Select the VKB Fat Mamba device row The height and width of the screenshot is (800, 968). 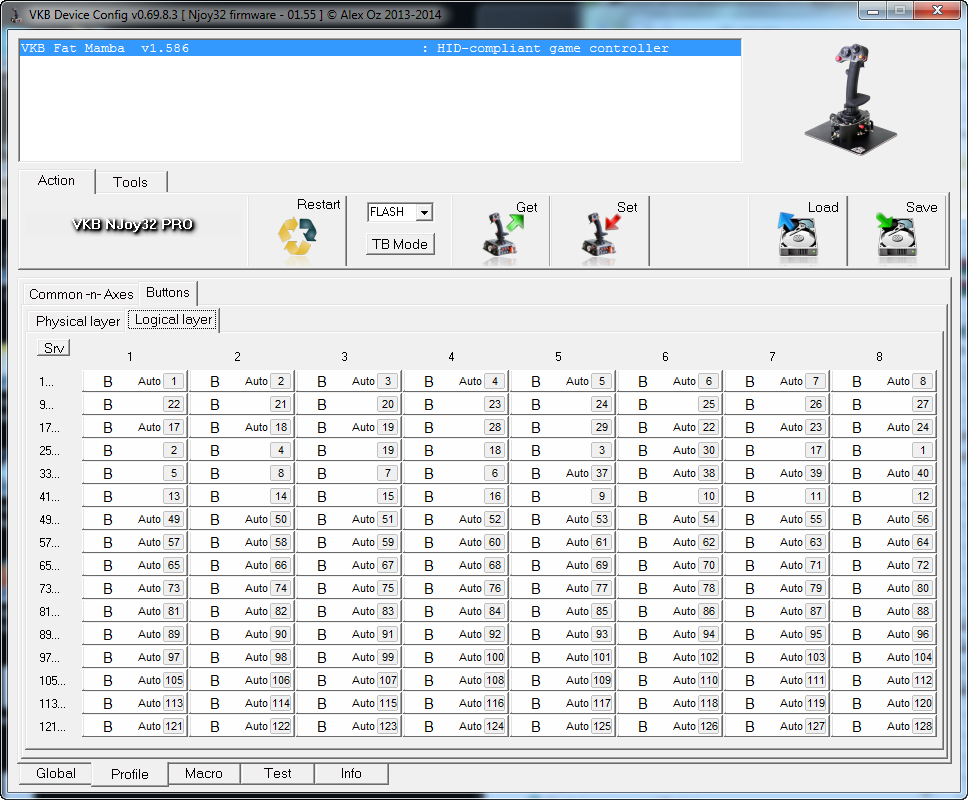[x=380, y=48]
